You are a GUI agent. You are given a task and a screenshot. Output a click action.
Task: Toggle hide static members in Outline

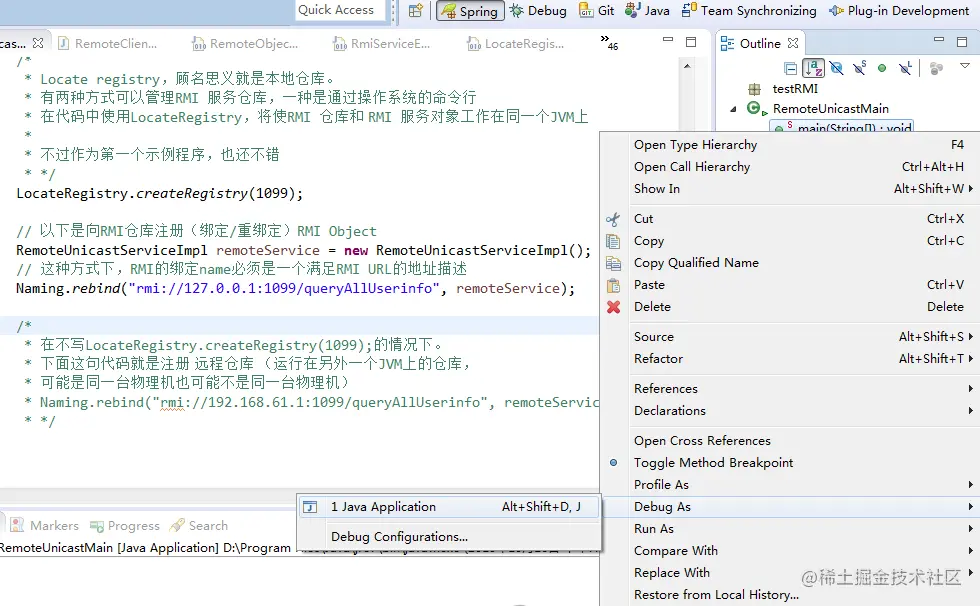tap(859, 67)
